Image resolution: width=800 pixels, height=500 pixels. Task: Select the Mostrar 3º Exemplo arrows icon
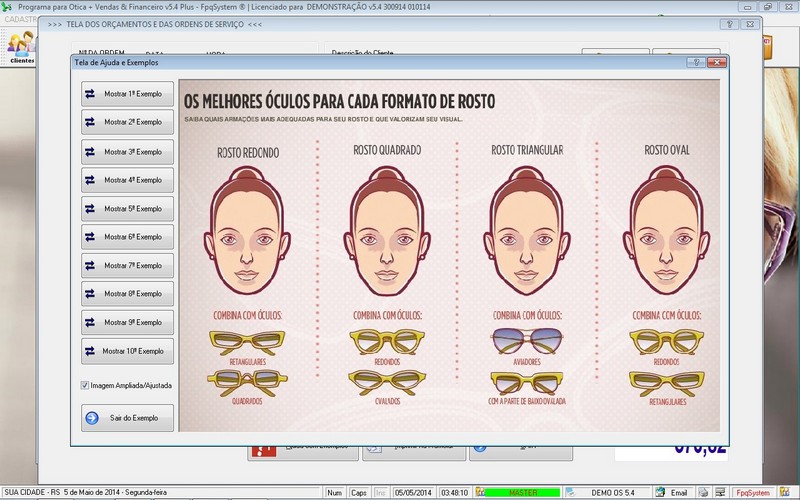pyautogui.click(x=91, y=151)
